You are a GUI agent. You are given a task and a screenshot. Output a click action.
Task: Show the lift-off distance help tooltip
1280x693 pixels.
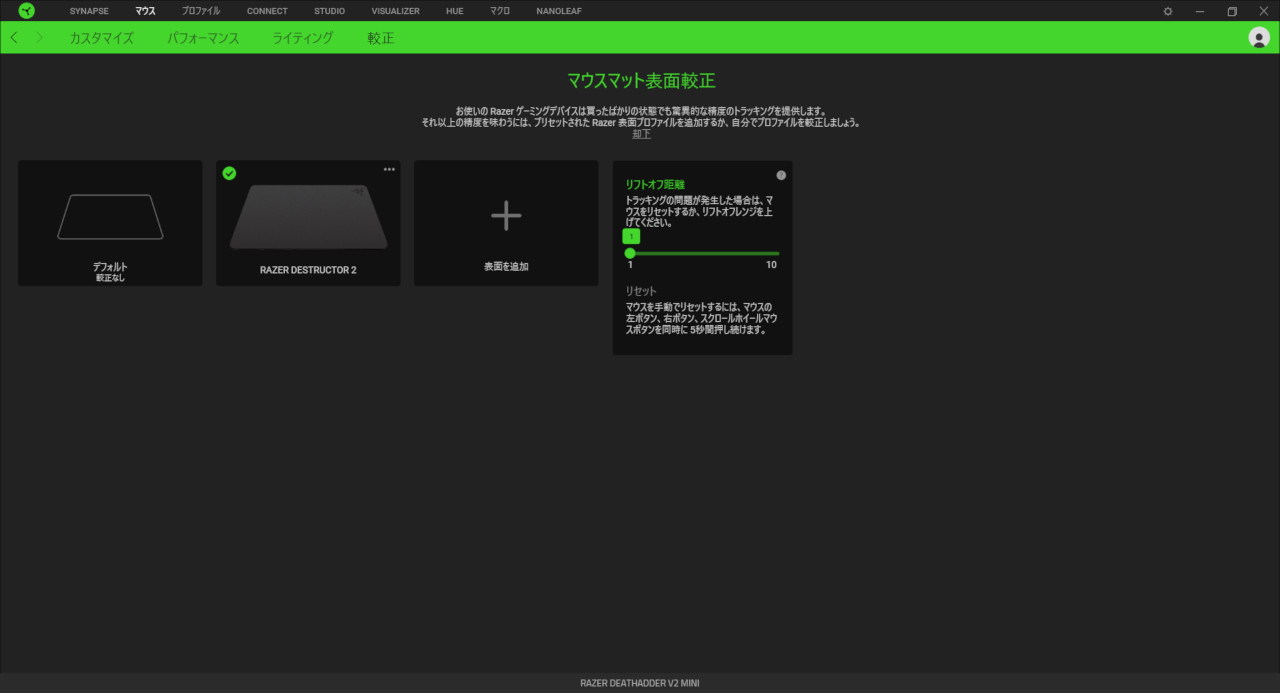pyautogui.click(x=781, y=175)
